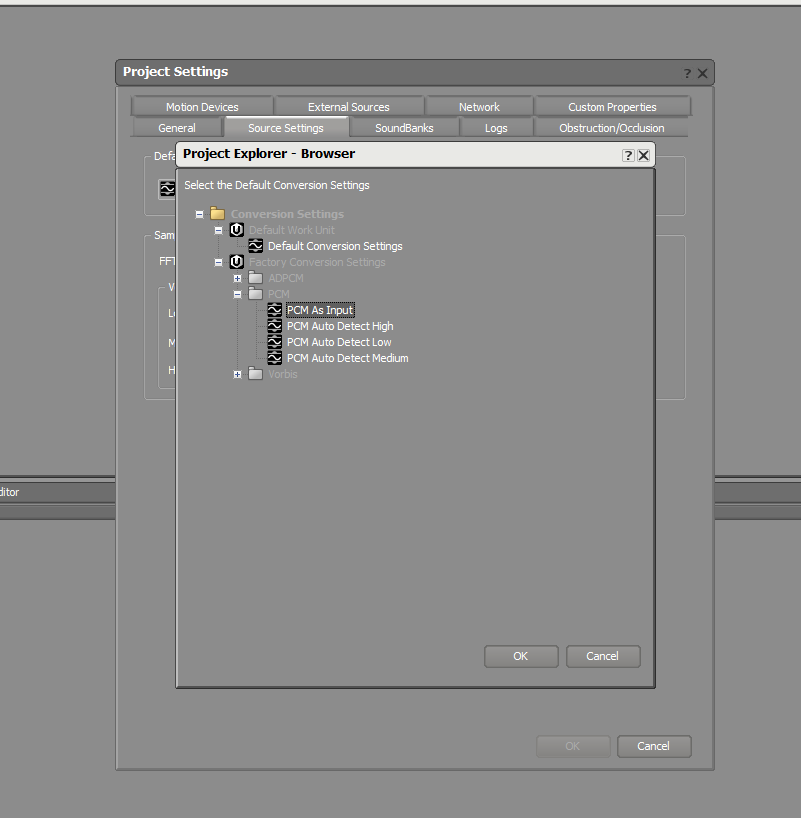Viewport: 801px width, 818px height.
Task: Click the Default Work Unit icon
Action: click(x=236, y=230)
